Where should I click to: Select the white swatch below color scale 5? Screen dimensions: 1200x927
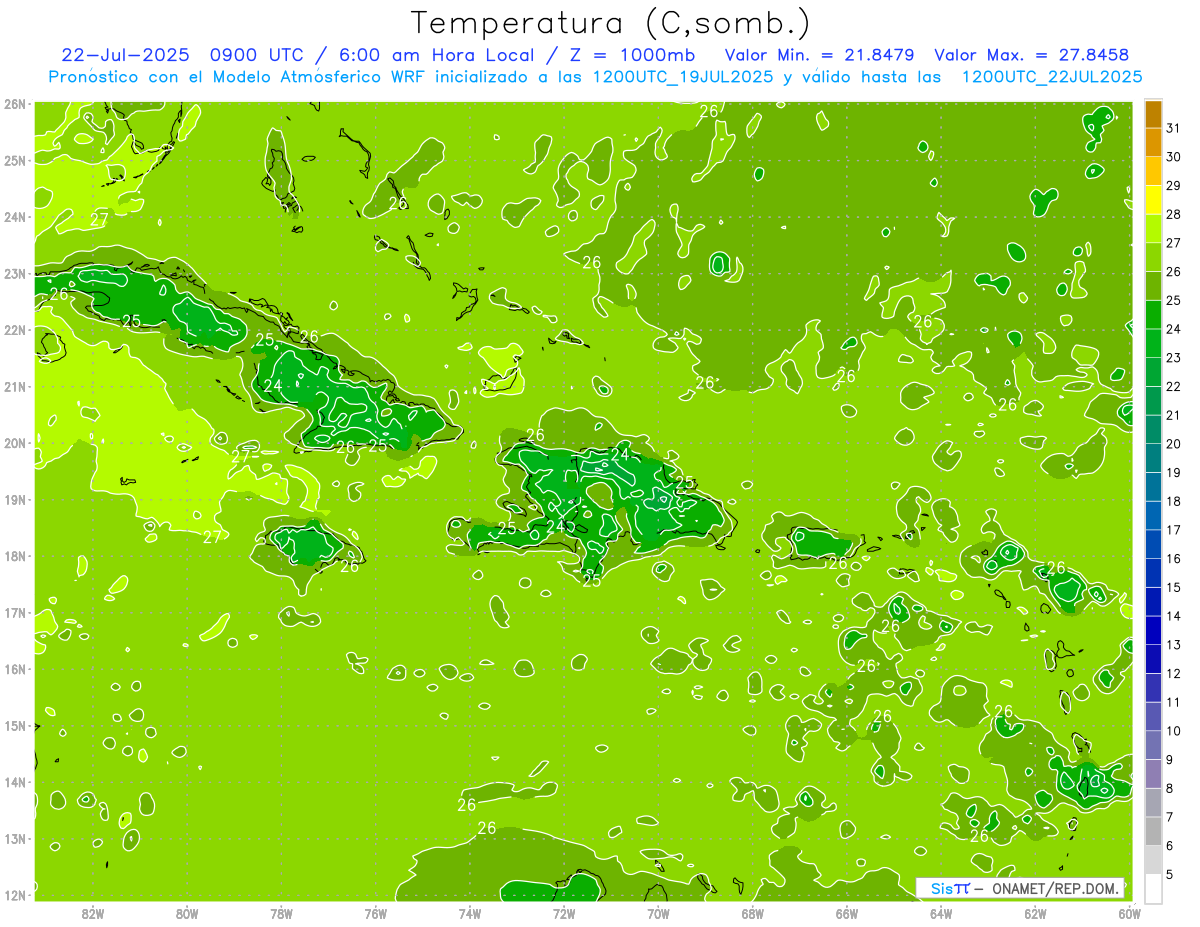[x=1153, y=887]
